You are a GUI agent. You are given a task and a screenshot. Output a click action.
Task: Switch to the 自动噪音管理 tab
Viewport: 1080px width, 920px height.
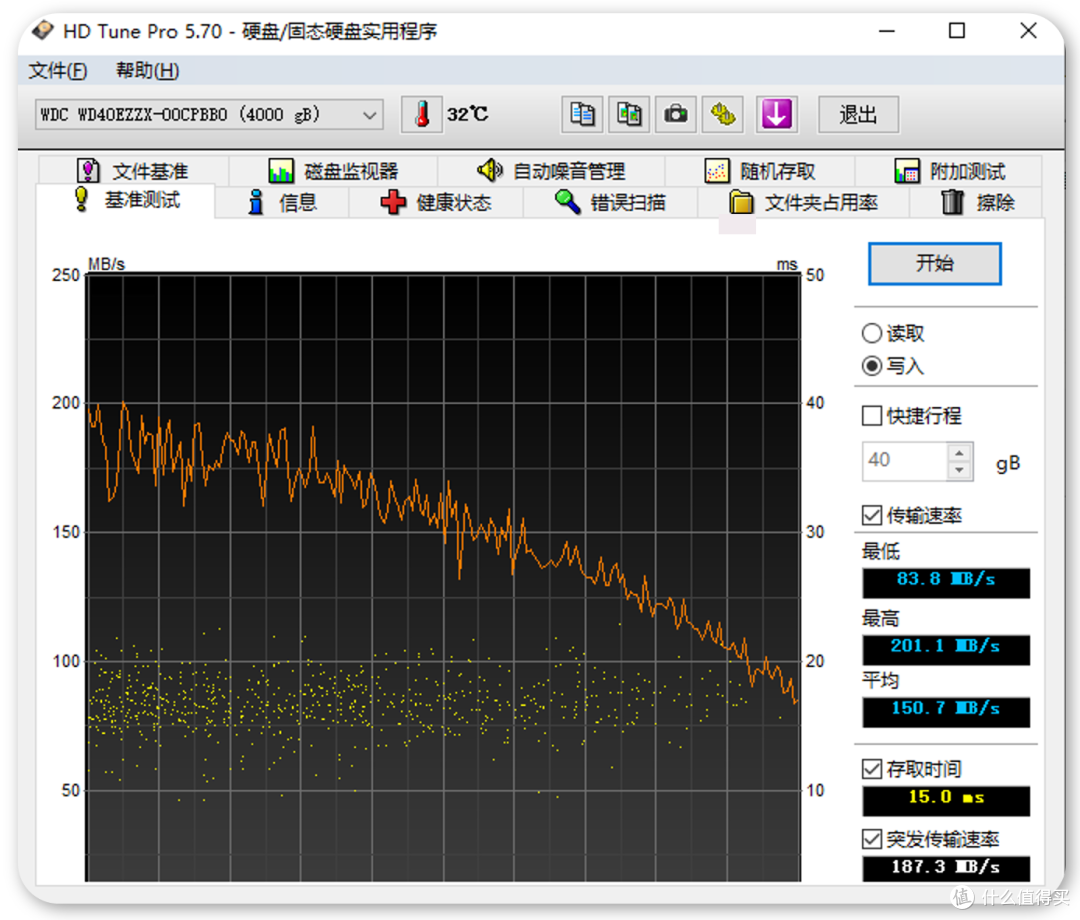click(x=551, y=171)
